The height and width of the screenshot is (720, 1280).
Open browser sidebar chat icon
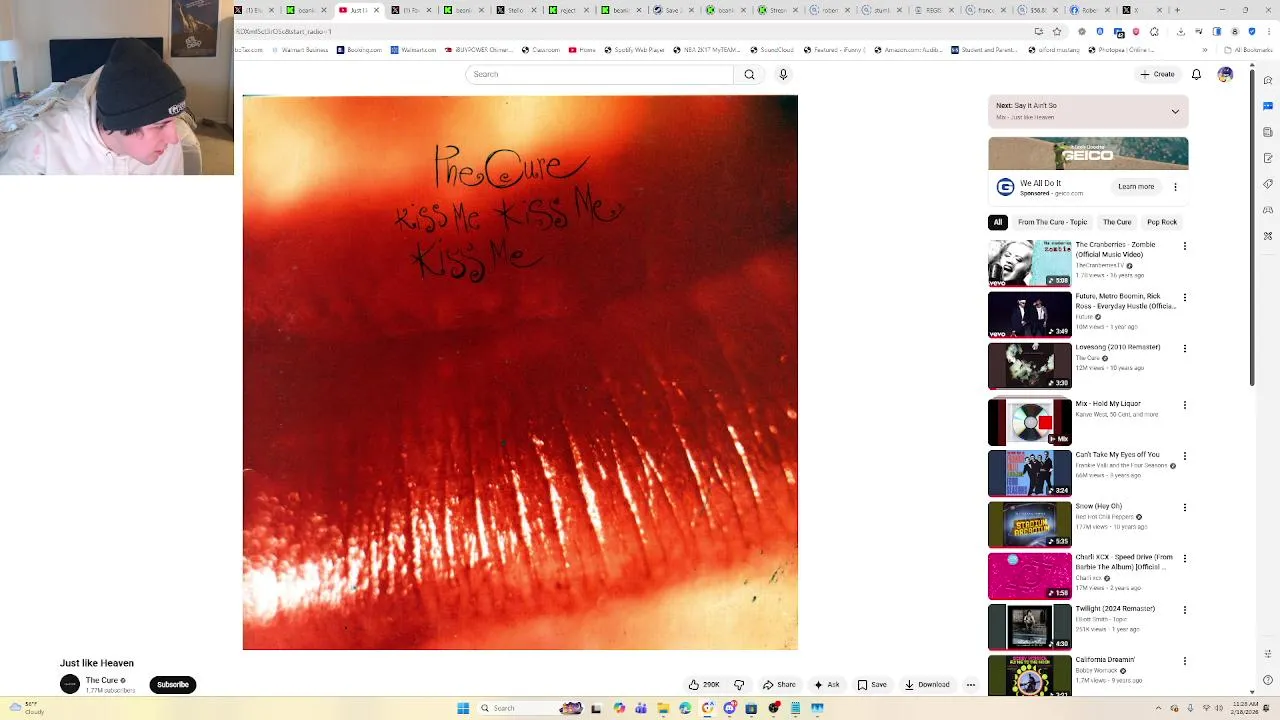[1268, 106]
